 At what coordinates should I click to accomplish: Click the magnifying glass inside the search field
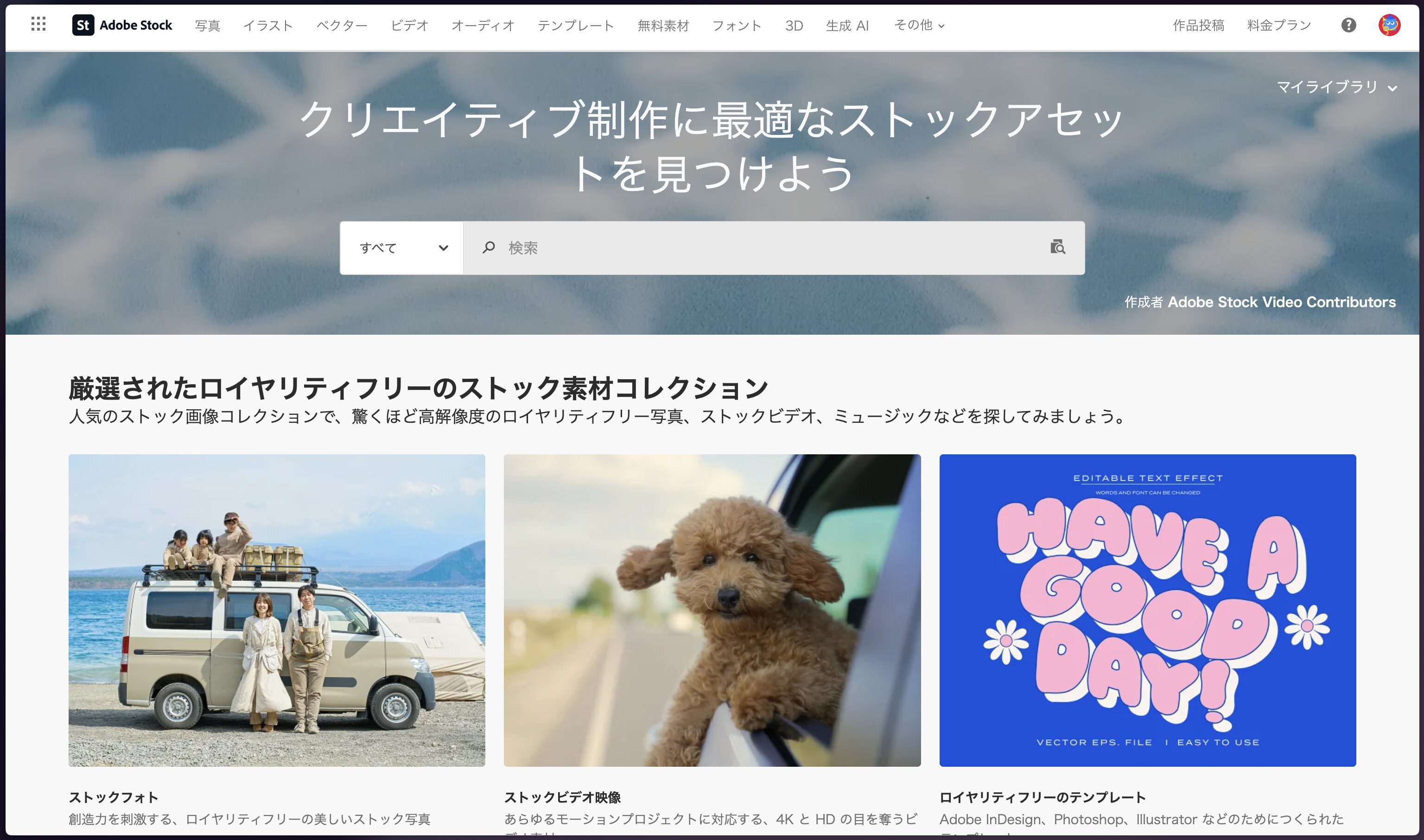(489, 248)
